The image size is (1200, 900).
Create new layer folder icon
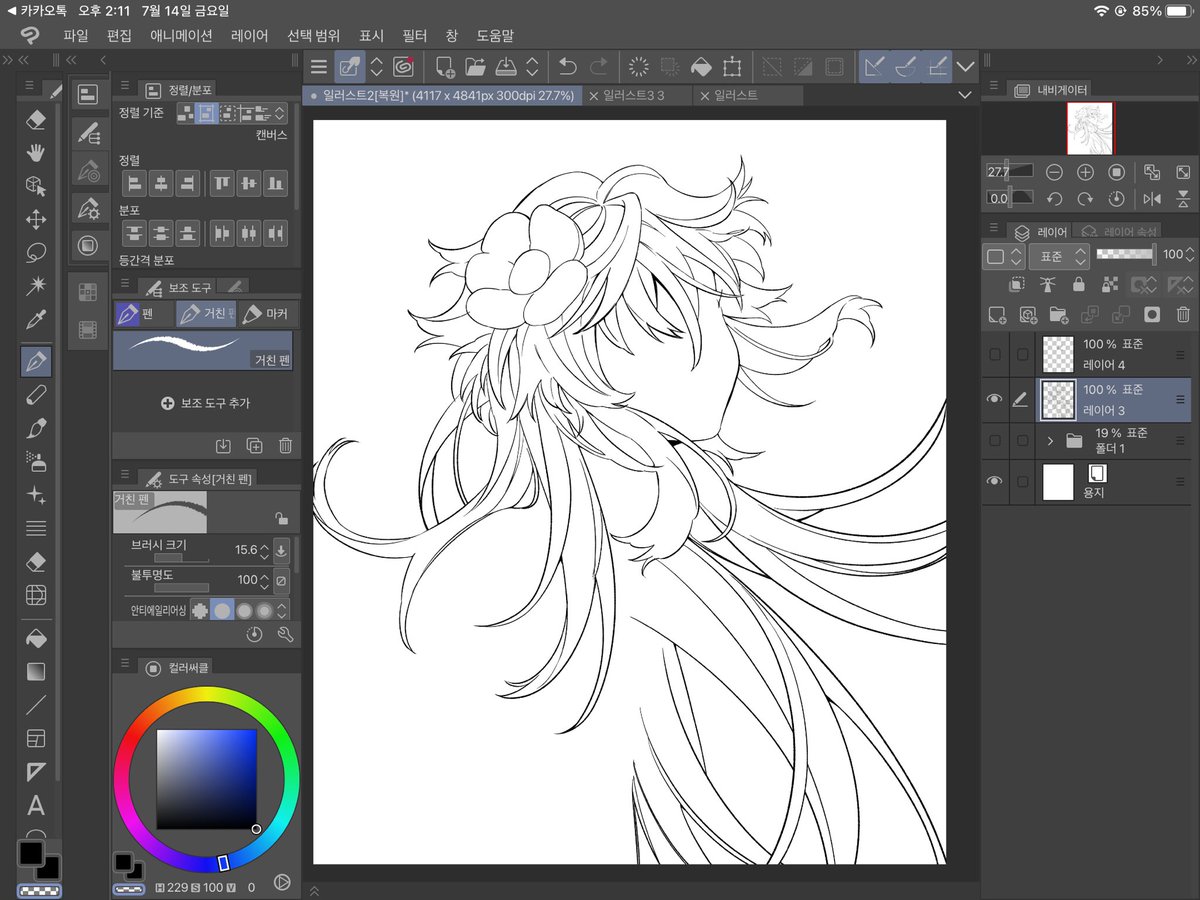pyautogui.click(x=1059, y=315)
